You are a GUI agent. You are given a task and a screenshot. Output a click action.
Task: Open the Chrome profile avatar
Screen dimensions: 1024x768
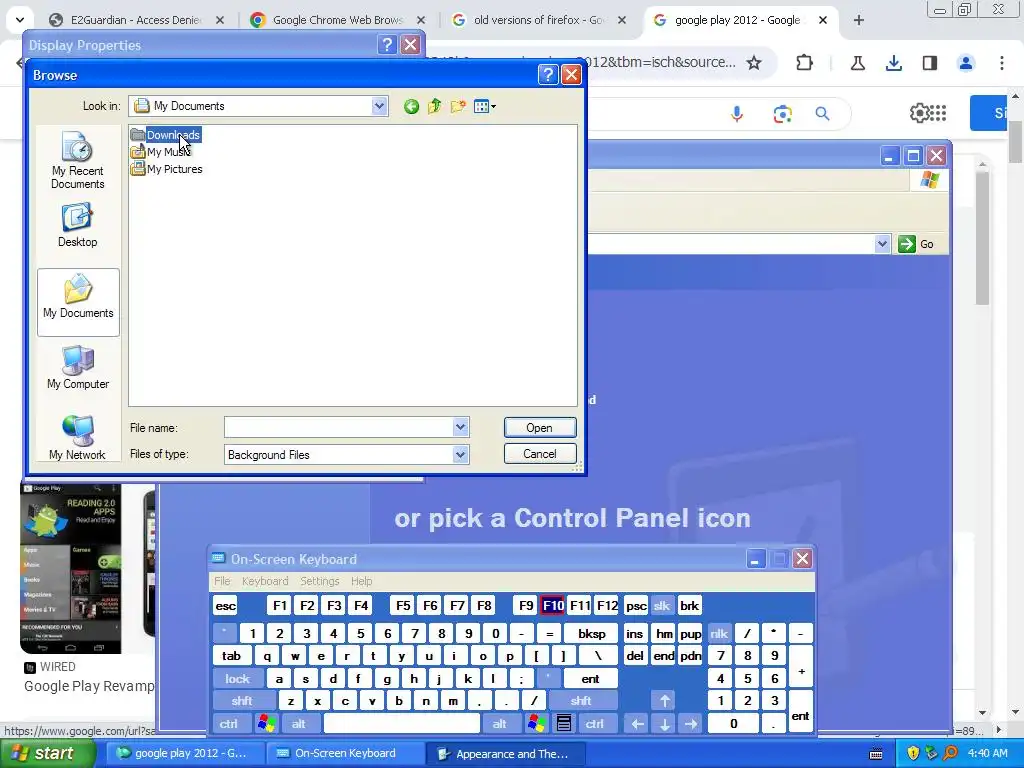(x=966, y=63)
